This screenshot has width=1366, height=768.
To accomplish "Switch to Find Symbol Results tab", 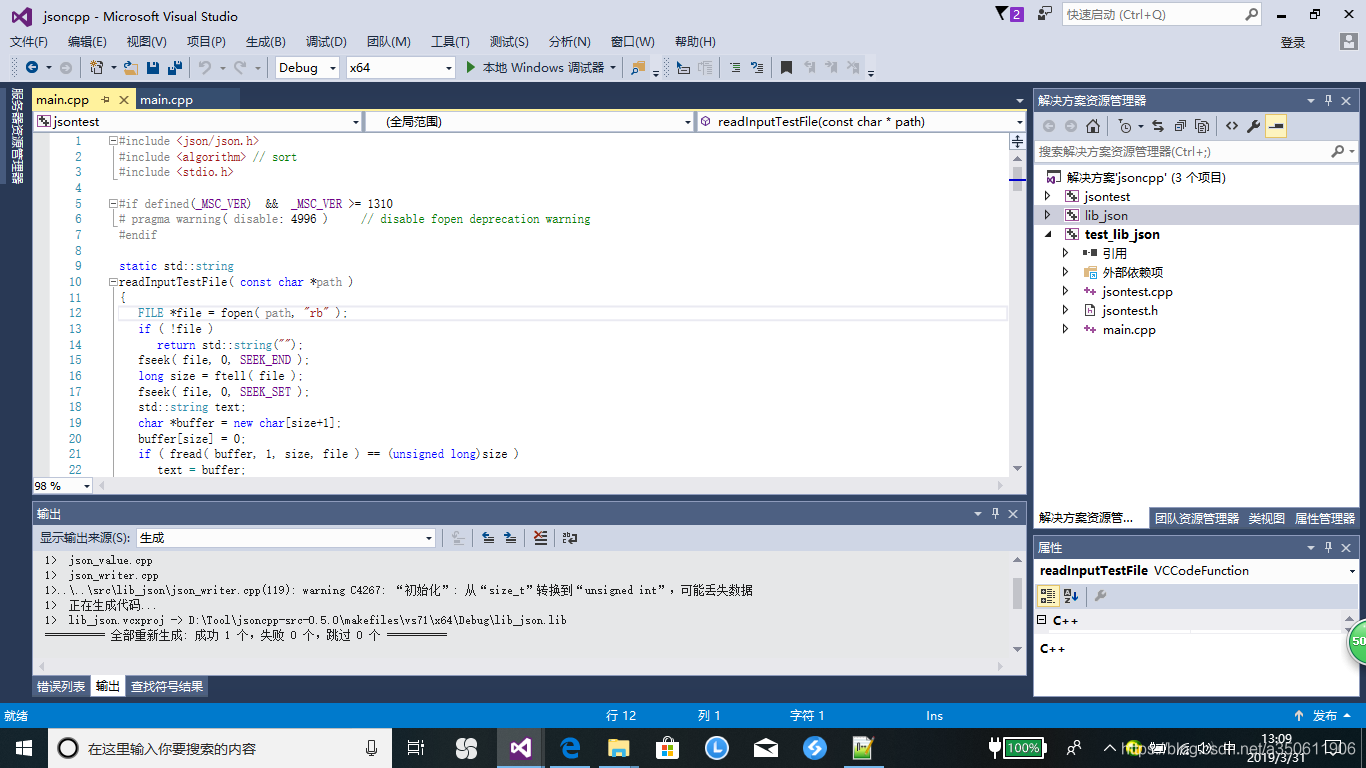I will [x=167, y=687].
